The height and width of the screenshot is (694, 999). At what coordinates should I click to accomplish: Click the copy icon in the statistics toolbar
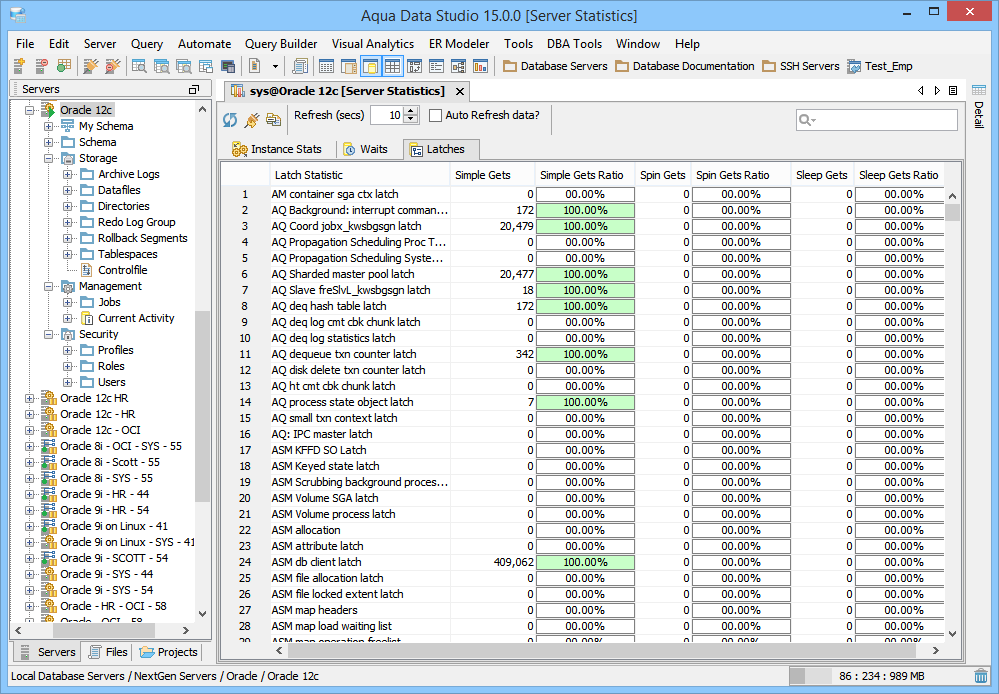pos(273,119)
